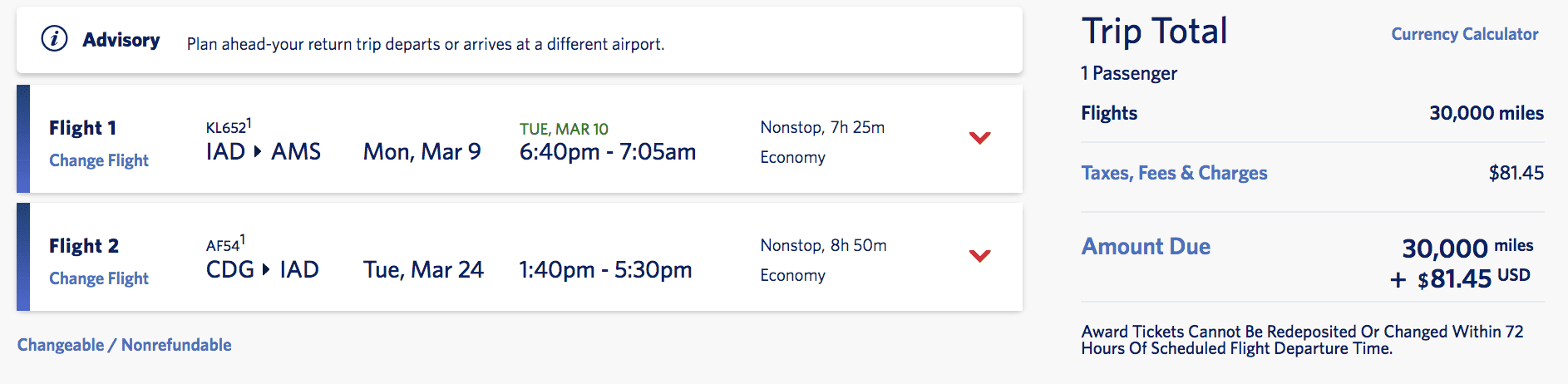Click the arrow between CDG and IAD
This screenshot has height=384, width=1568.
[x=266, y=270]
